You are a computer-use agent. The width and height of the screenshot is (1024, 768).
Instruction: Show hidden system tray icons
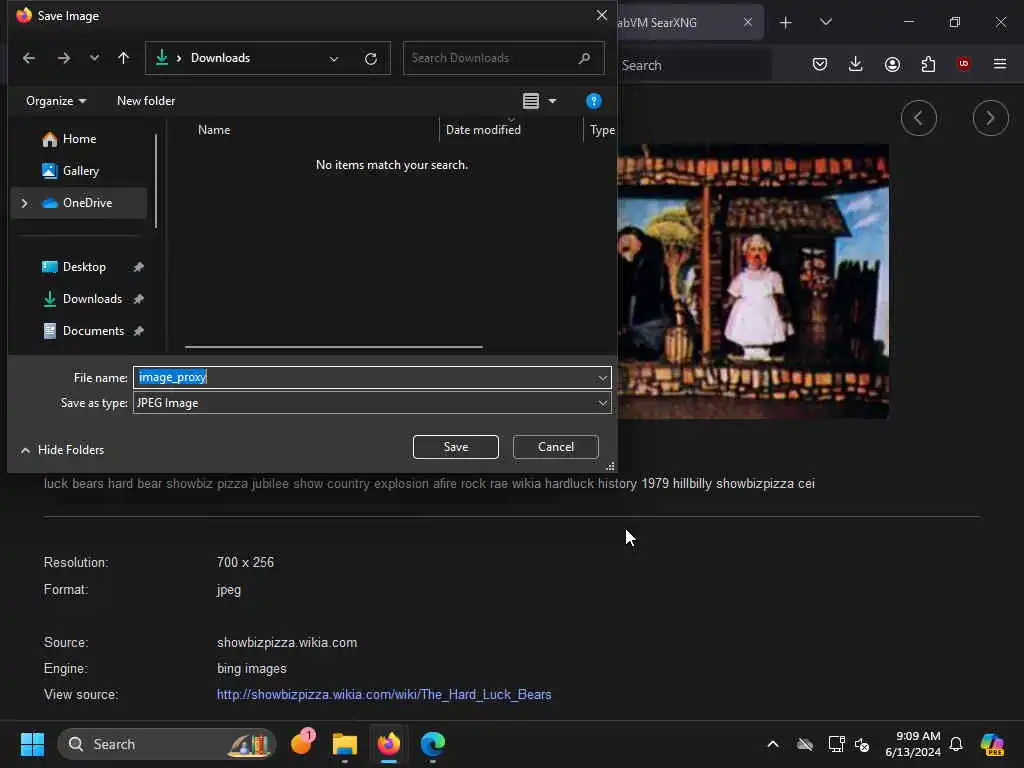coord(773,744)
